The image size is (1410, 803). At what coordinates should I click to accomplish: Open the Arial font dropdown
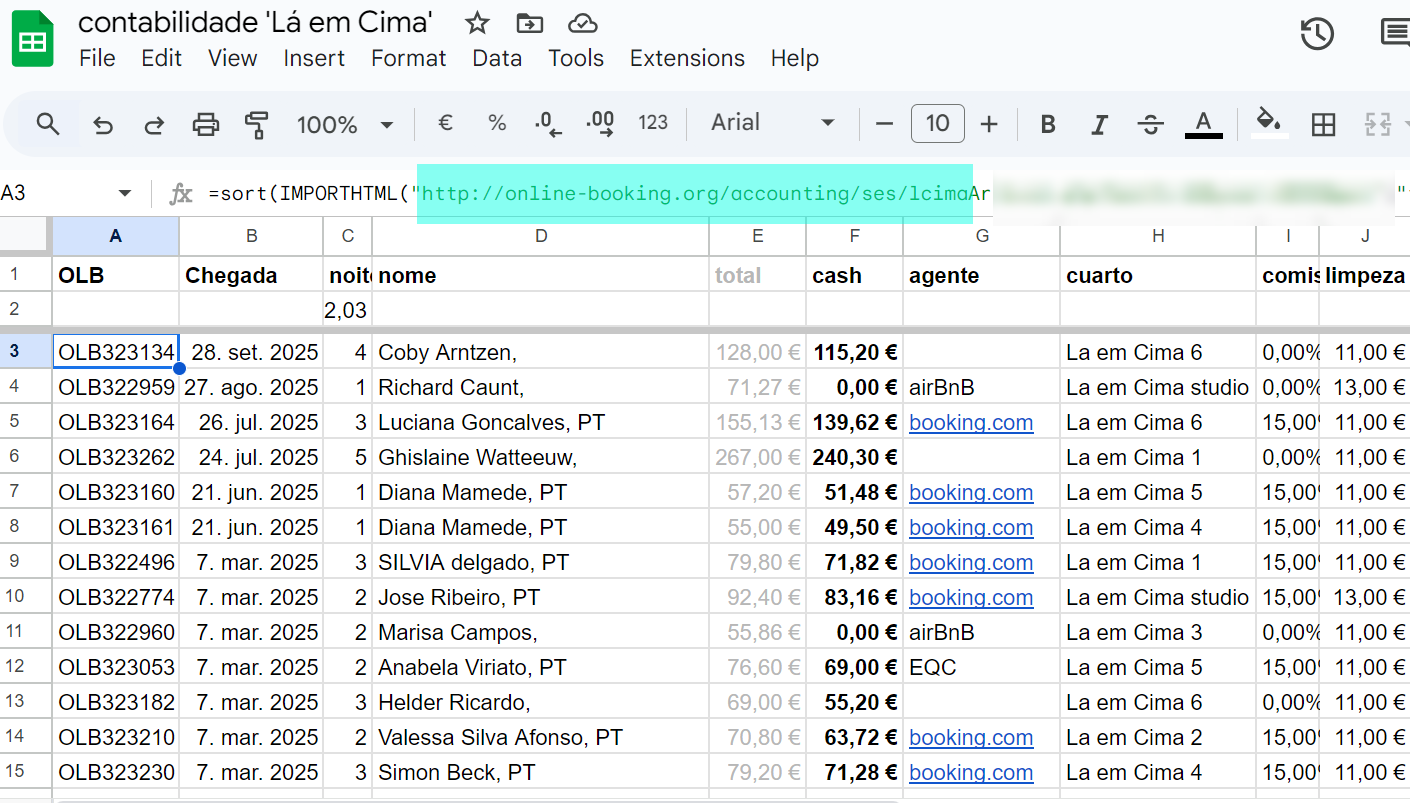772,123
